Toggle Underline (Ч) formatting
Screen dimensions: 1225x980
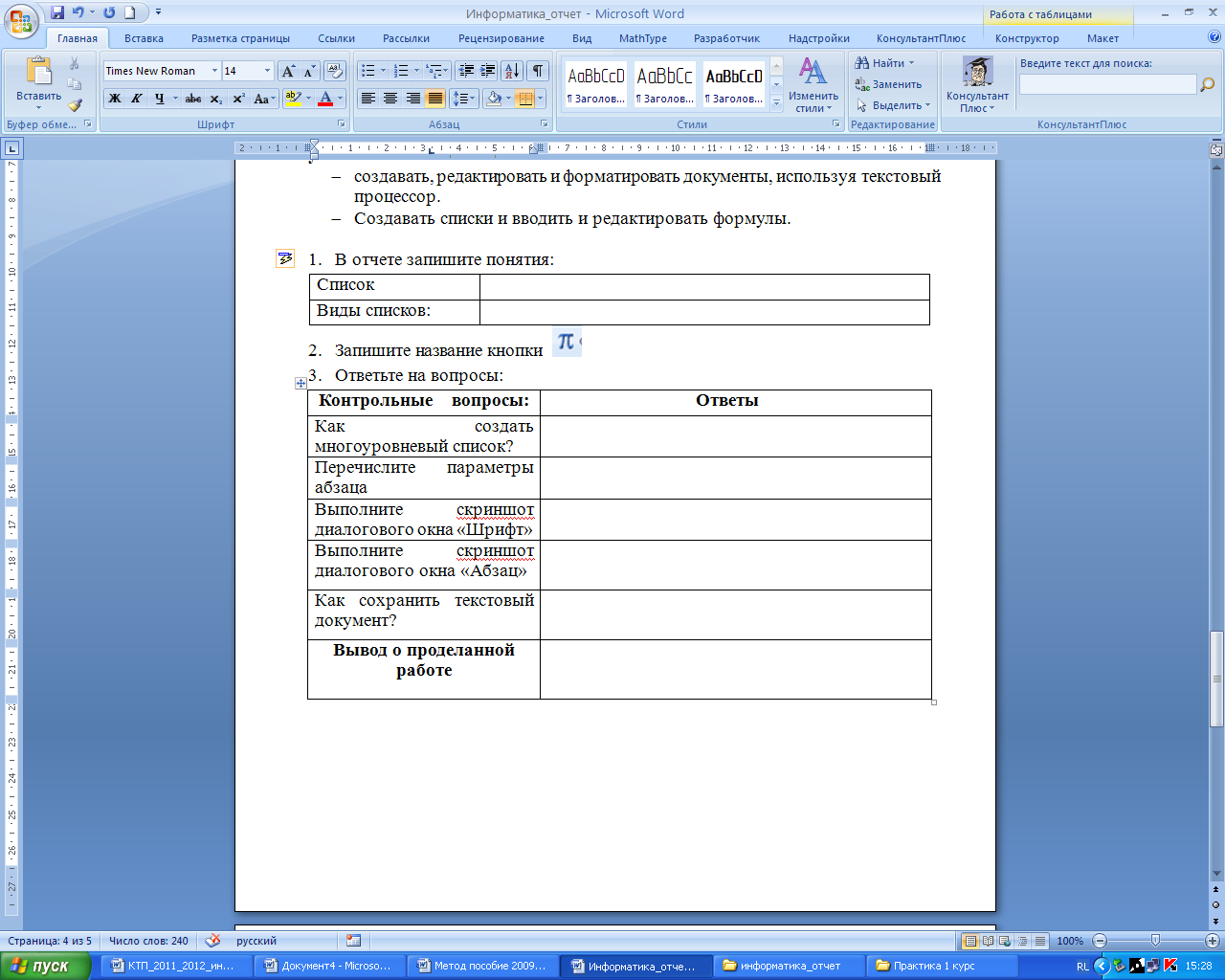click(x=159, y=99)
